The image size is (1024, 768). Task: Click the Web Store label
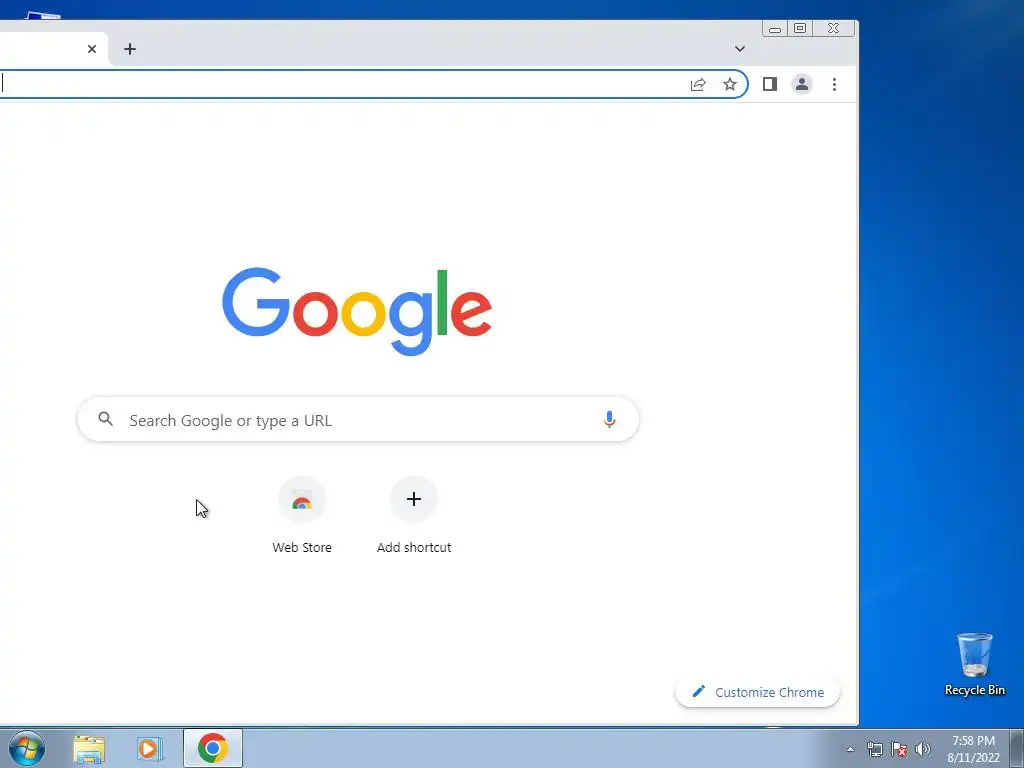pyautogui.click(x=302, y=547)
